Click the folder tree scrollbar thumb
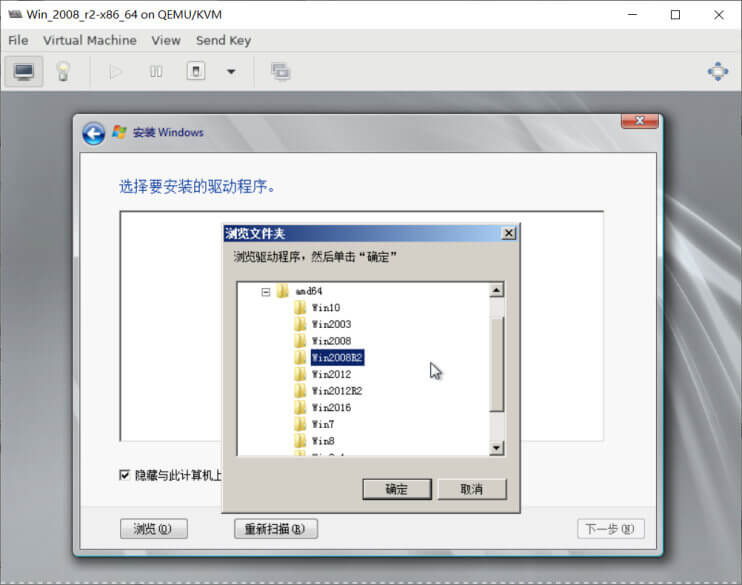Viewport: 742px width, 585px height. 496,364
